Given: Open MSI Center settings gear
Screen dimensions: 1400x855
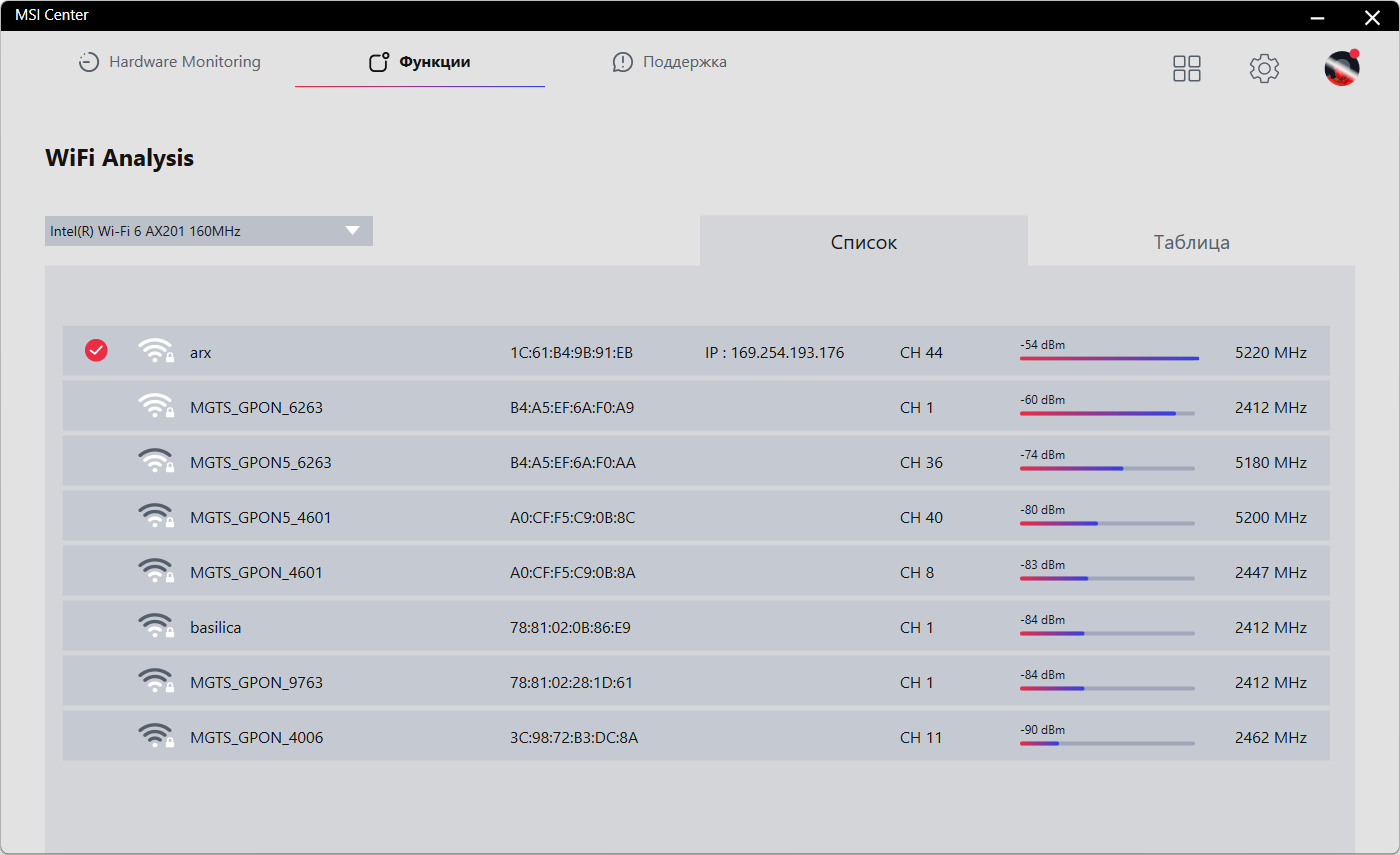Looking at the screenshot, I should tap(1265, 68).
